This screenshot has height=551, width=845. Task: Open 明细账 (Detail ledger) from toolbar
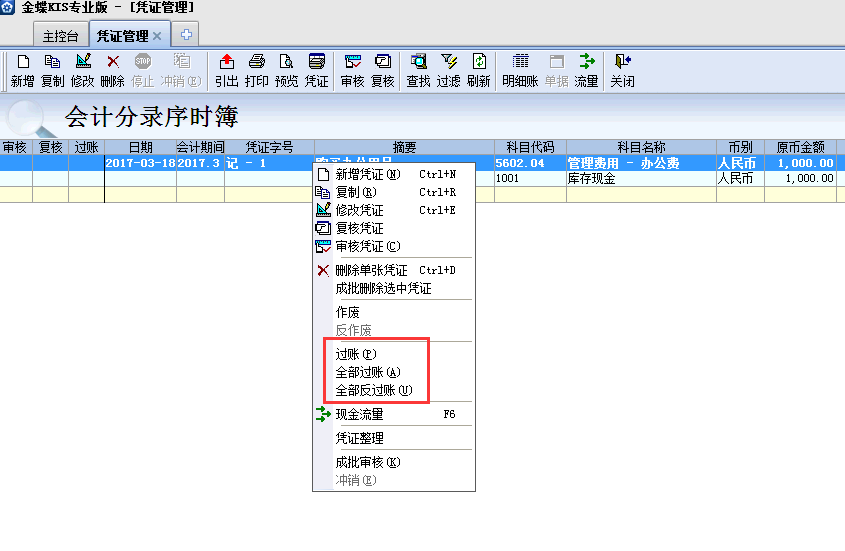tap(520, 69)
